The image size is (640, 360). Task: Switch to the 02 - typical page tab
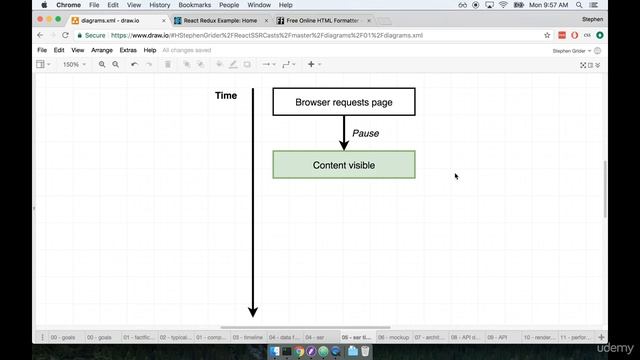point(176,338)
